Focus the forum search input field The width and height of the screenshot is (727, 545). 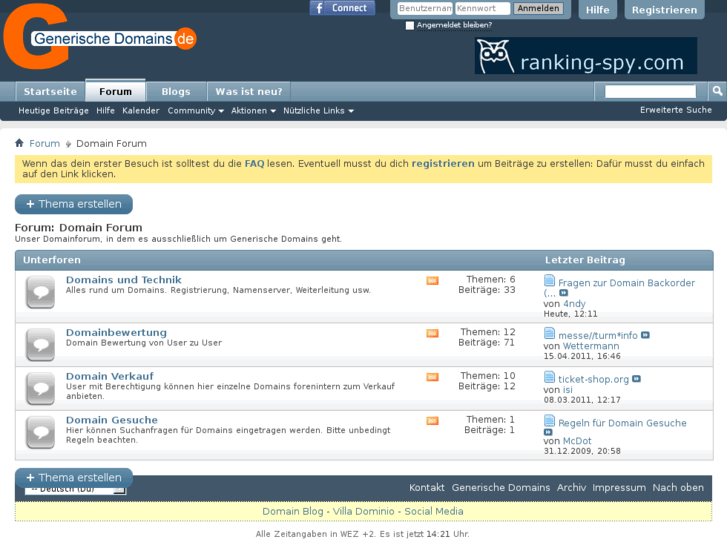(650, 91)
